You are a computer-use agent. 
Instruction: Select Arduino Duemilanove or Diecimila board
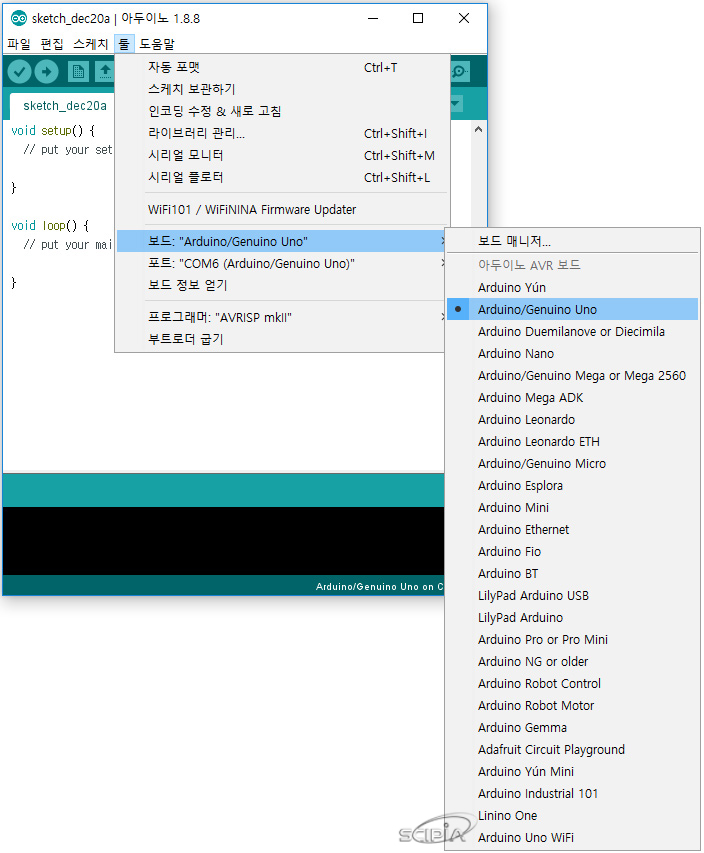point(572,331)
